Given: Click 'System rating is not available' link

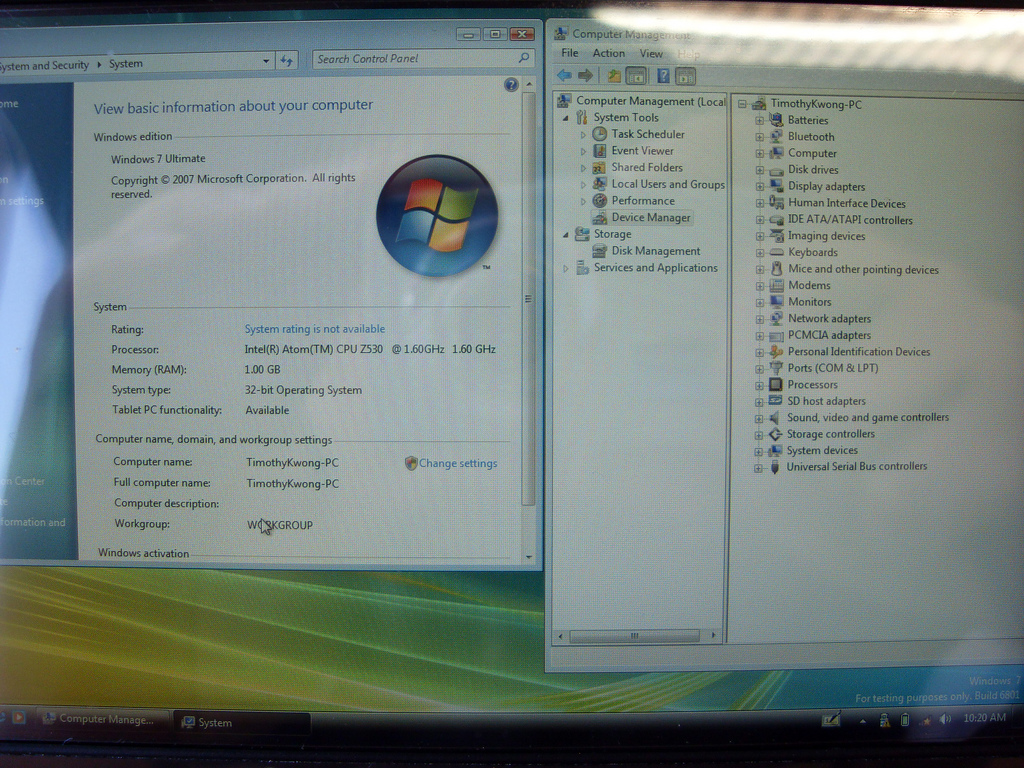Looking at the screenshot, I should click(x=314, y=329).
